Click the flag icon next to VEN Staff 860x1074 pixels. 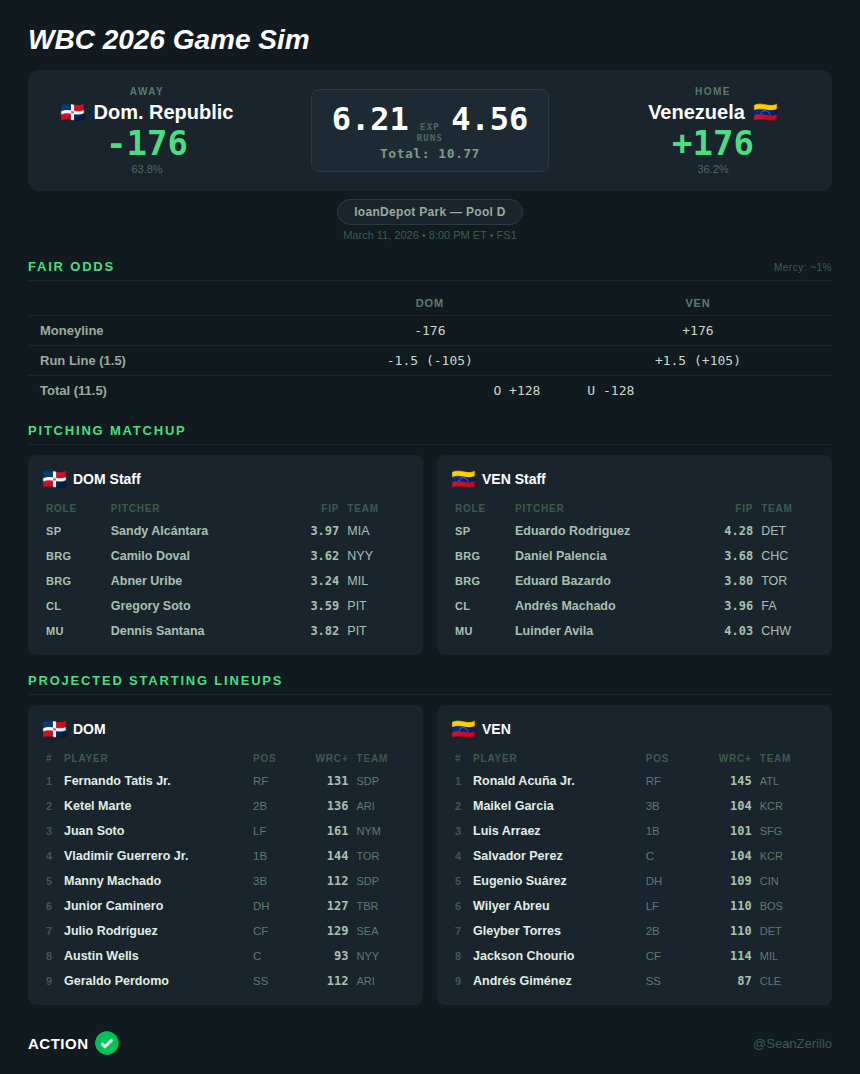click(463, 479)
